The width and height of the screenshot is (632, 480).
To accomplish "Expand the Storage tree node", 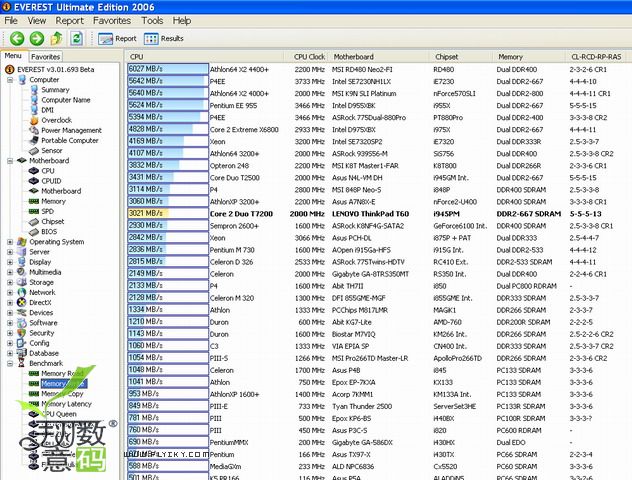I will click(x=10, y=282).
